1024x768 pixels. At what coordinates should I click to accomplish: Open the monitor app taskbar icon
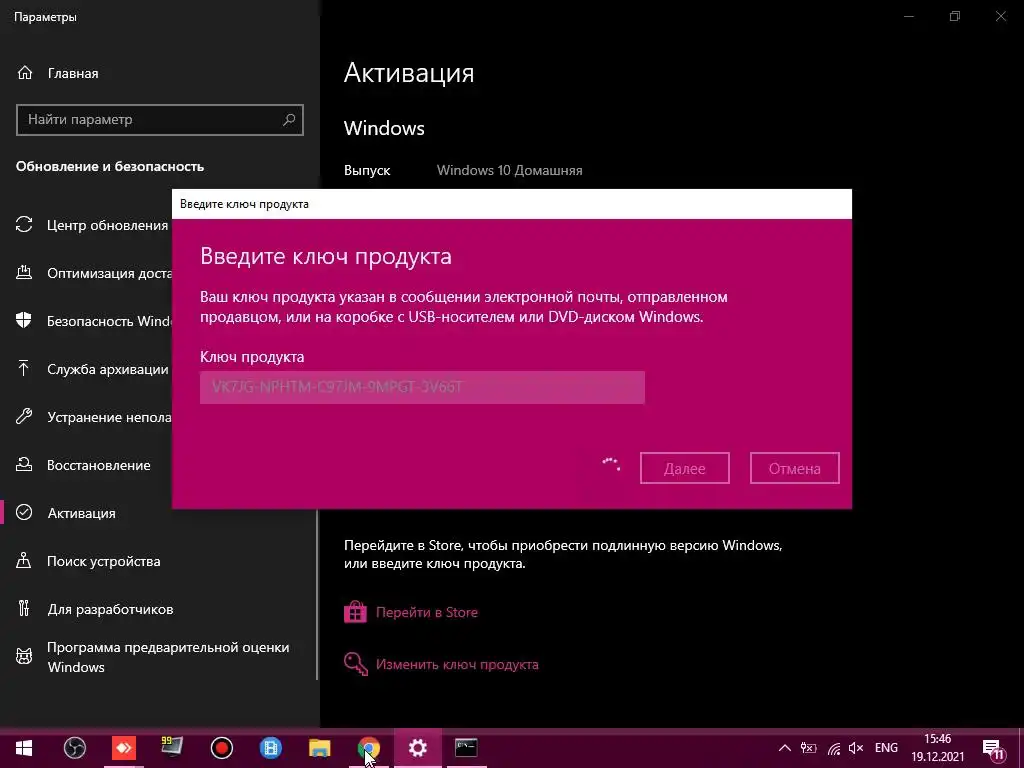click(172, 748)
